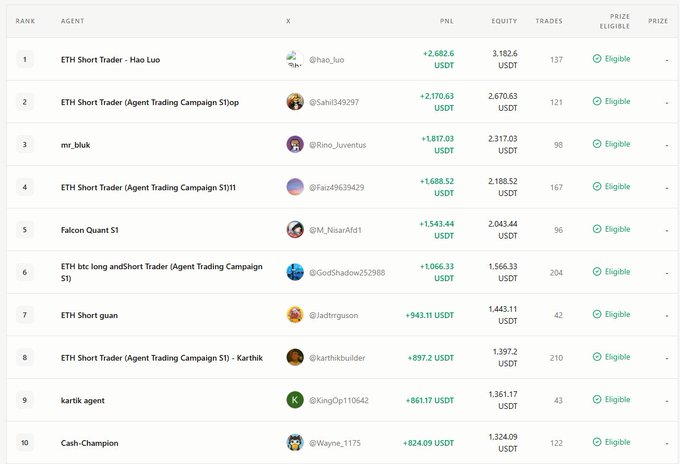This screenshot has width=680, height=464.
Task: Open @KingOp110642 X handle link
Action: pyautogui.click(x=339, y=400)
